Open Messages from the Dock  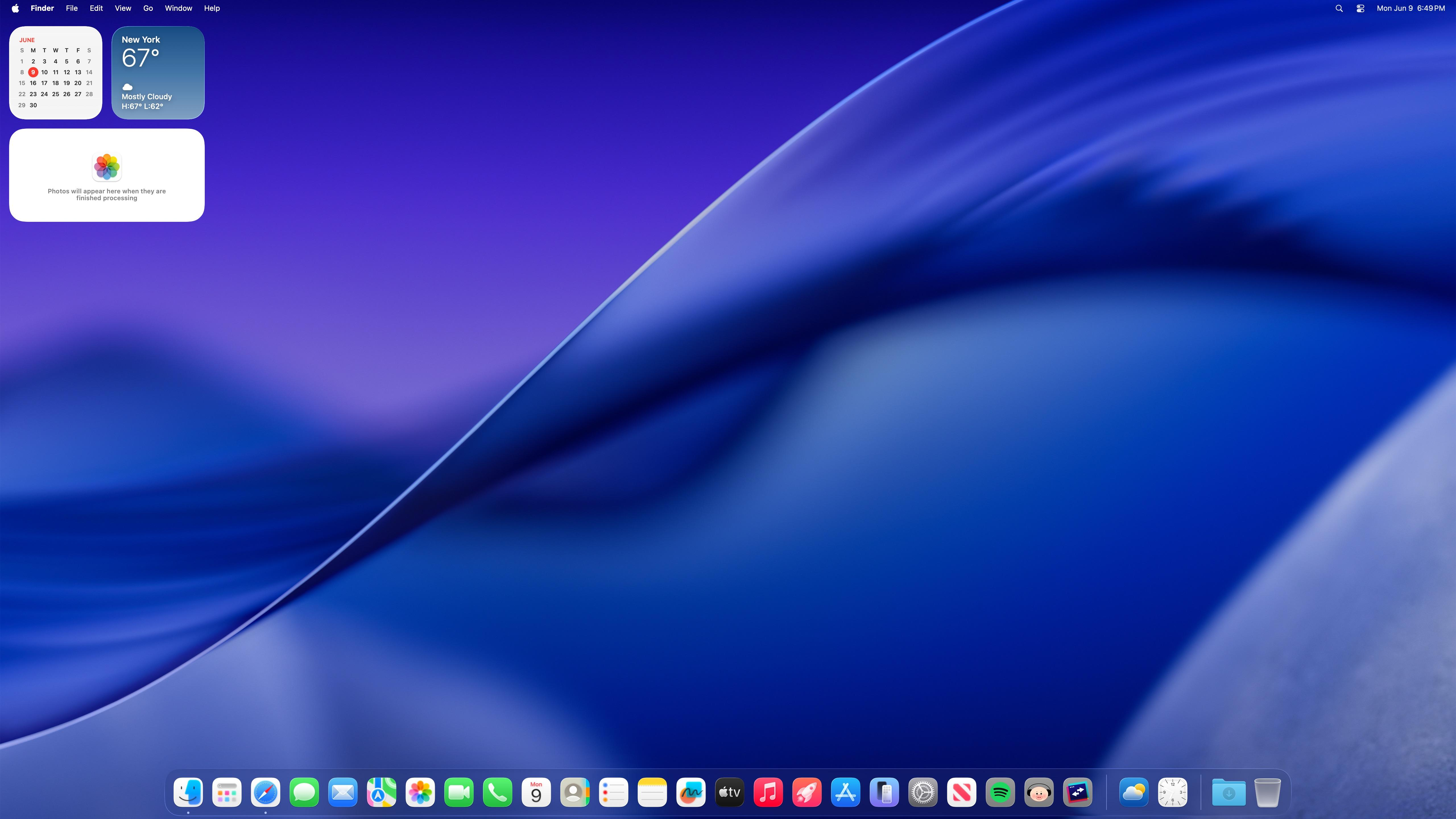click(x=304, y=793)
